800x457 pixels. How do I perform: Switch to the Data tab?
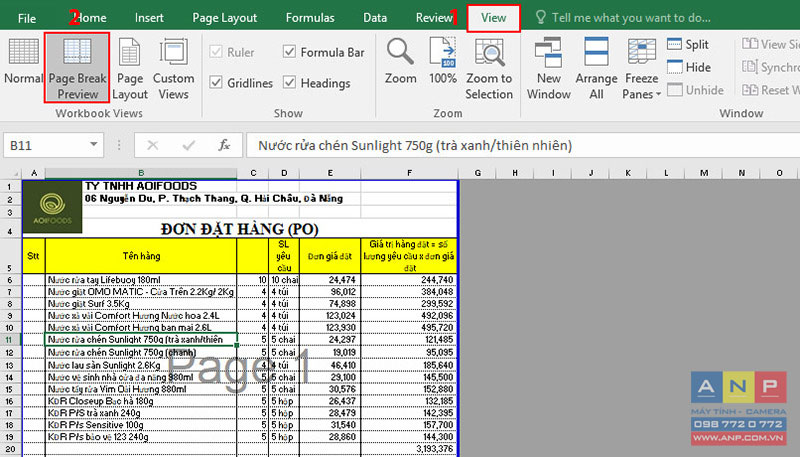pyautogui.click(x=375, y=18)
